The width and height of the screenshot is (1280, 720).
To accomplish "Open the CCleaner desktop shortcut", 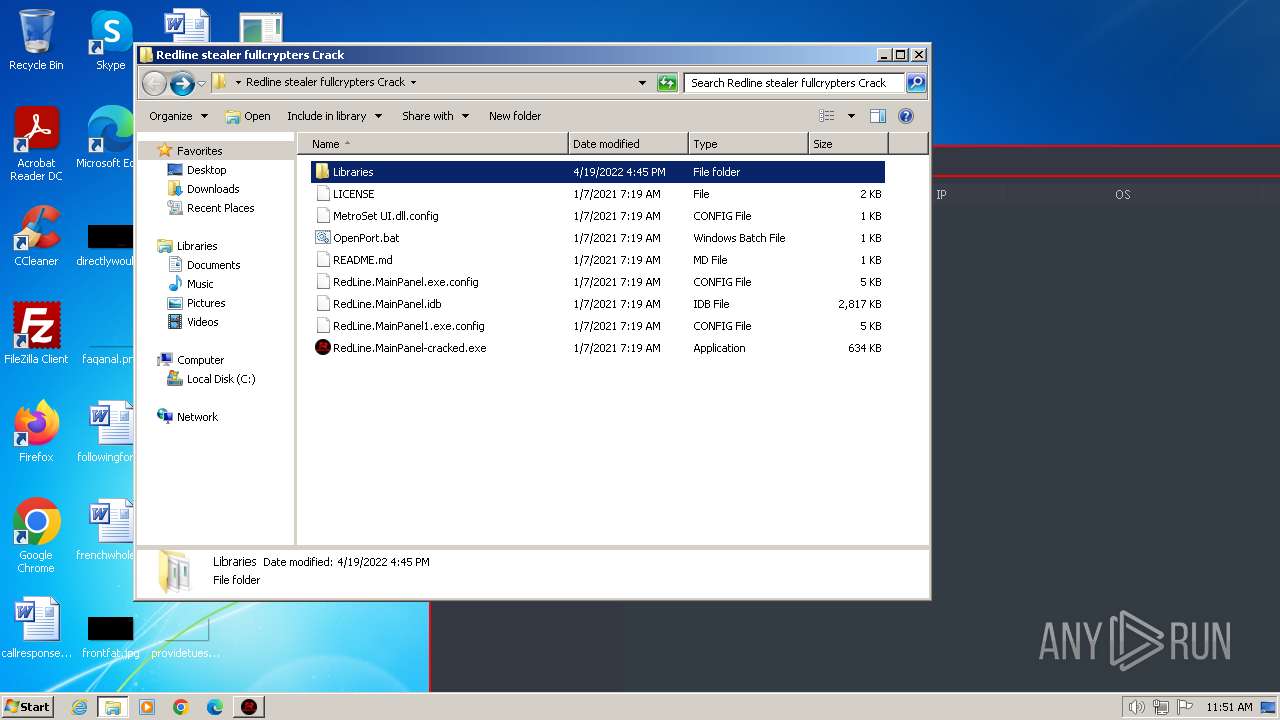I will [36, 237].
